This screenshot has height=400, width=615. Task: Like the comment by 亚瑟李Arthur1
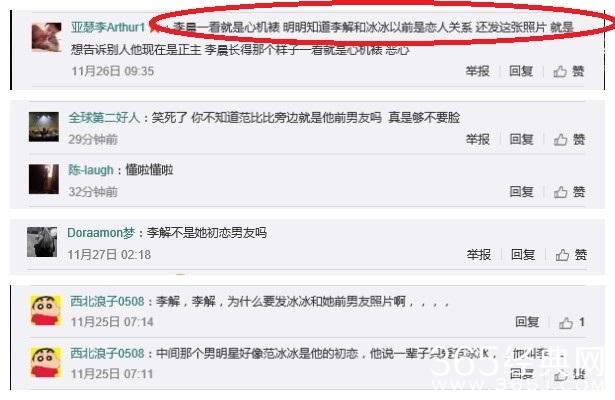point(568,71)
